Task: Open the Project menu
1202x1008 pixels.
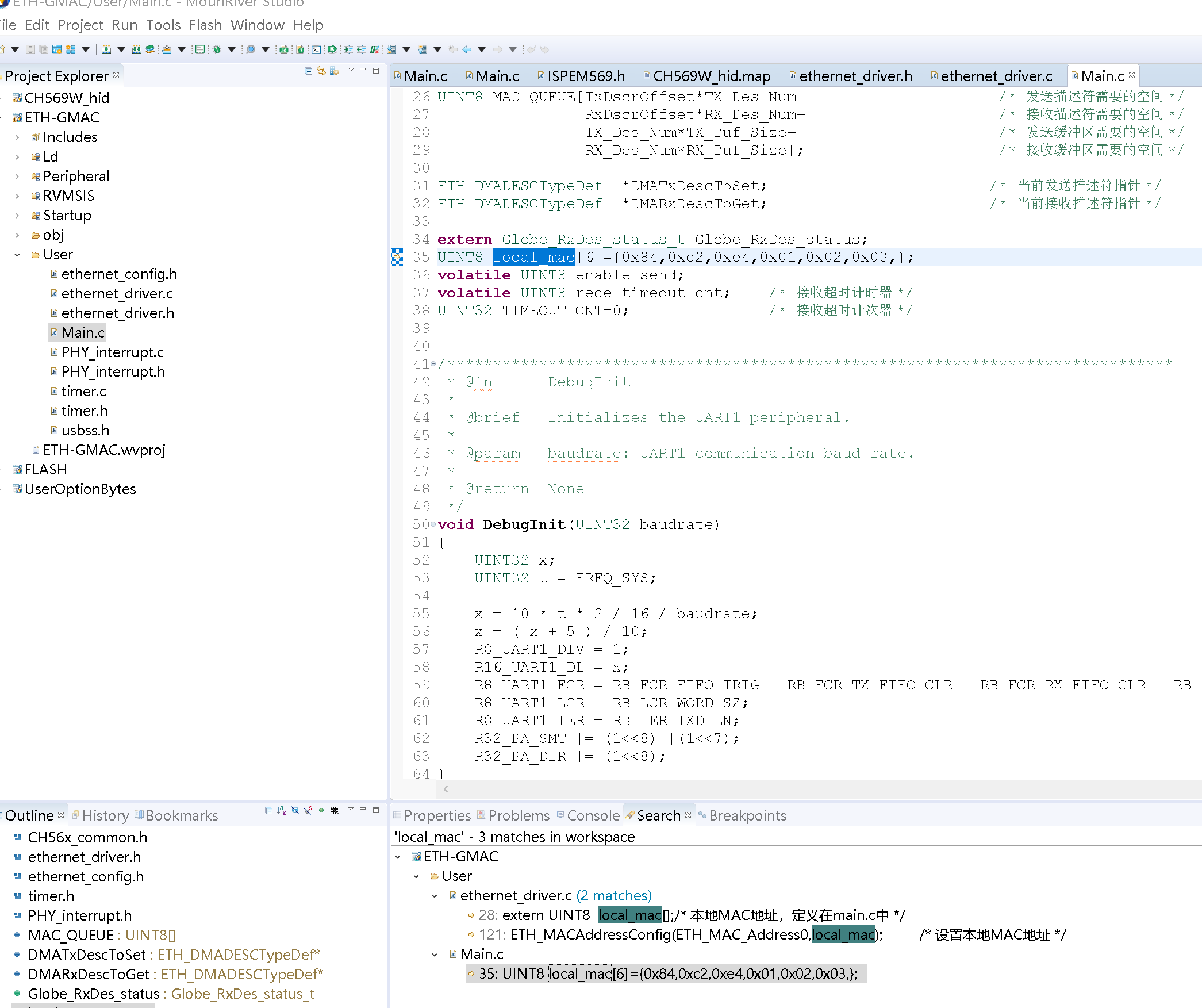Action: click(80, 25)
